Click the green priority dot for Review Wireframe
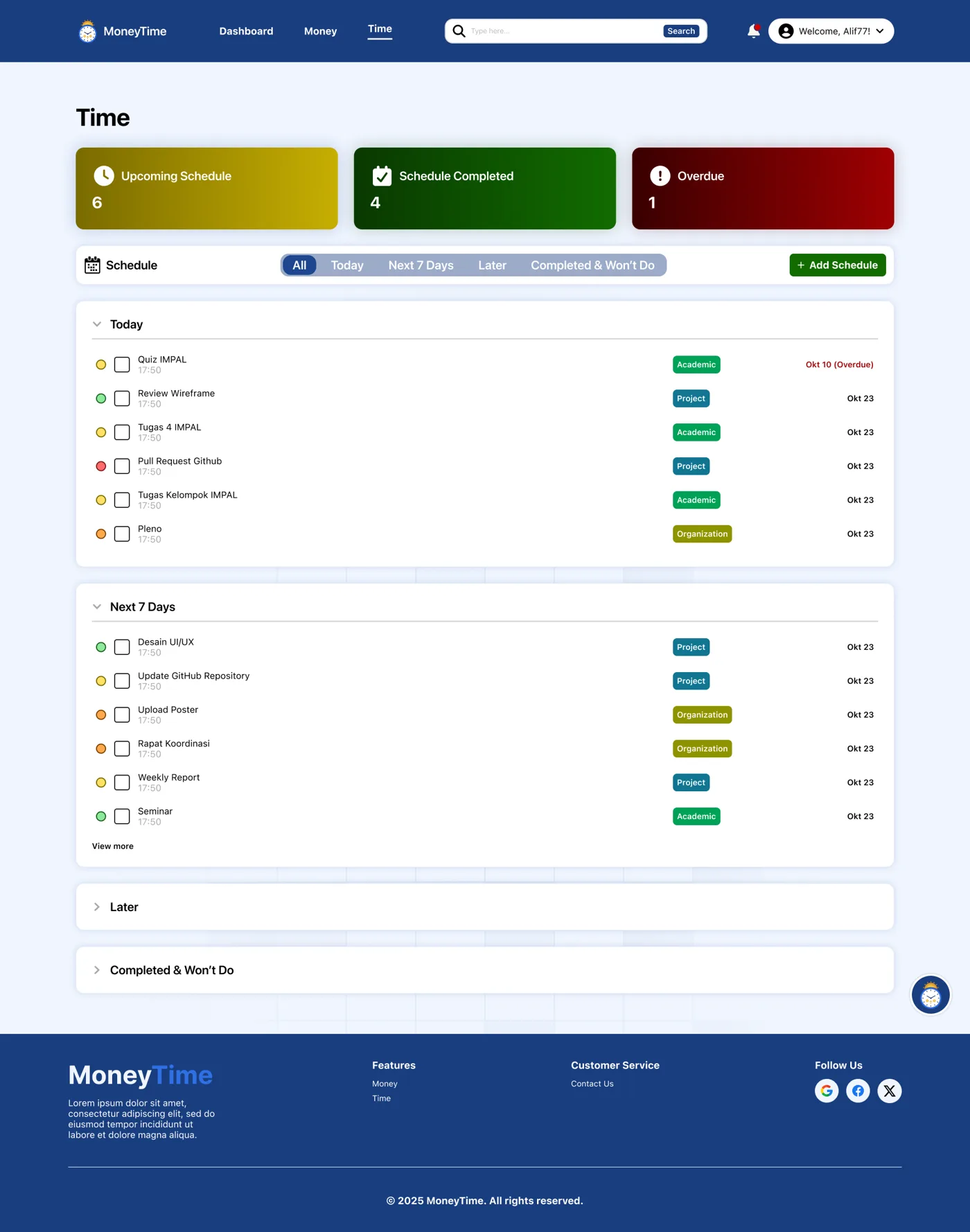This screenshot has height=1232, width=970. pos(101,398)
